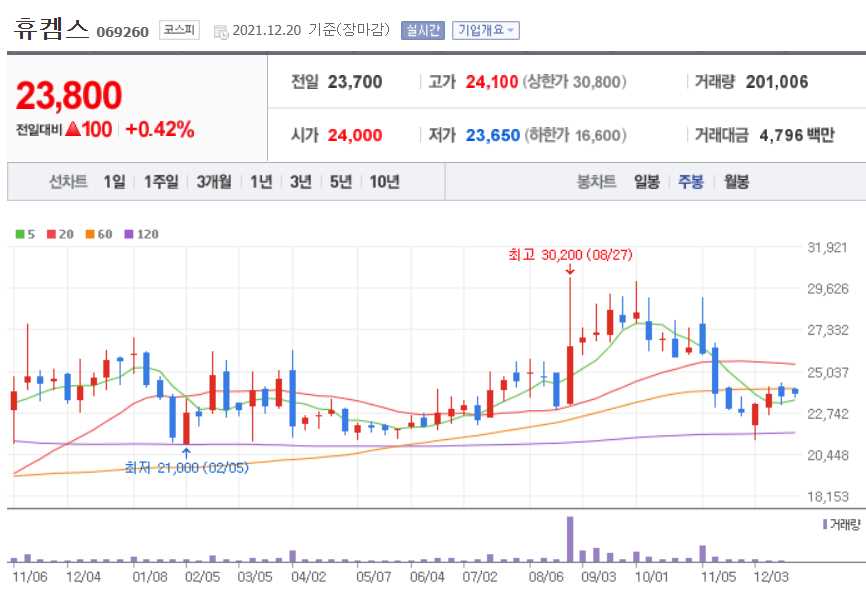Click the 저가 value 23,650
Screen dimensions: 866x597
tap(493, 135)
